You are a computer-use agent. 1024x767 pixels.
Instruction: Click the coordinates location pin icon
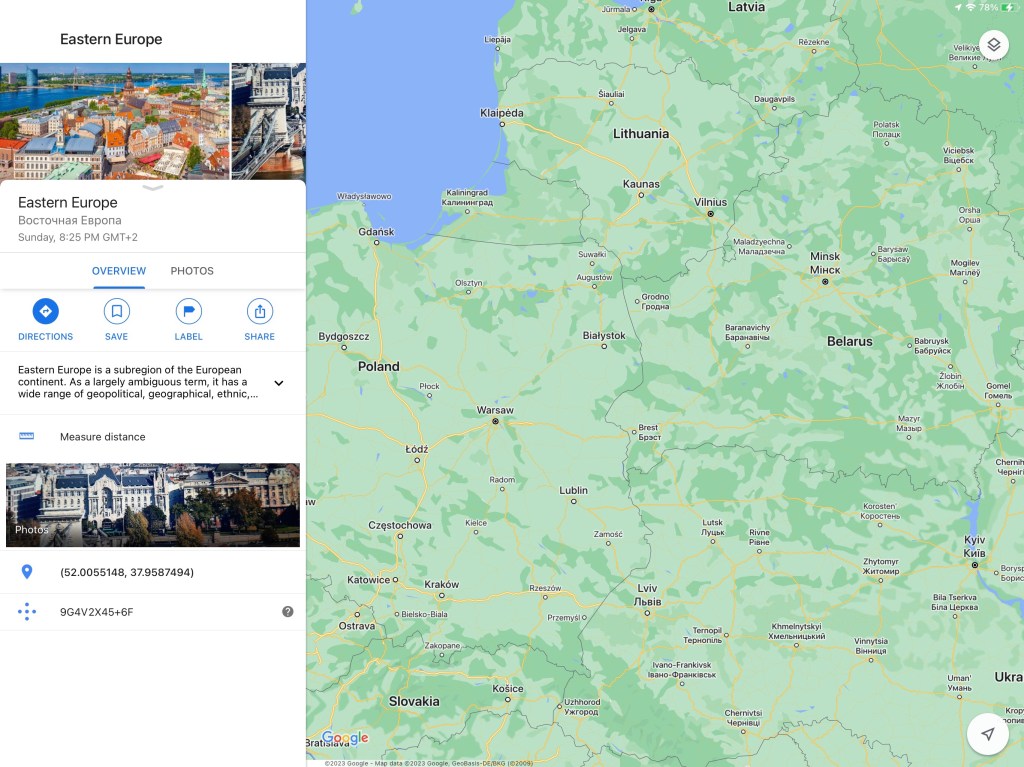point(27,572)
